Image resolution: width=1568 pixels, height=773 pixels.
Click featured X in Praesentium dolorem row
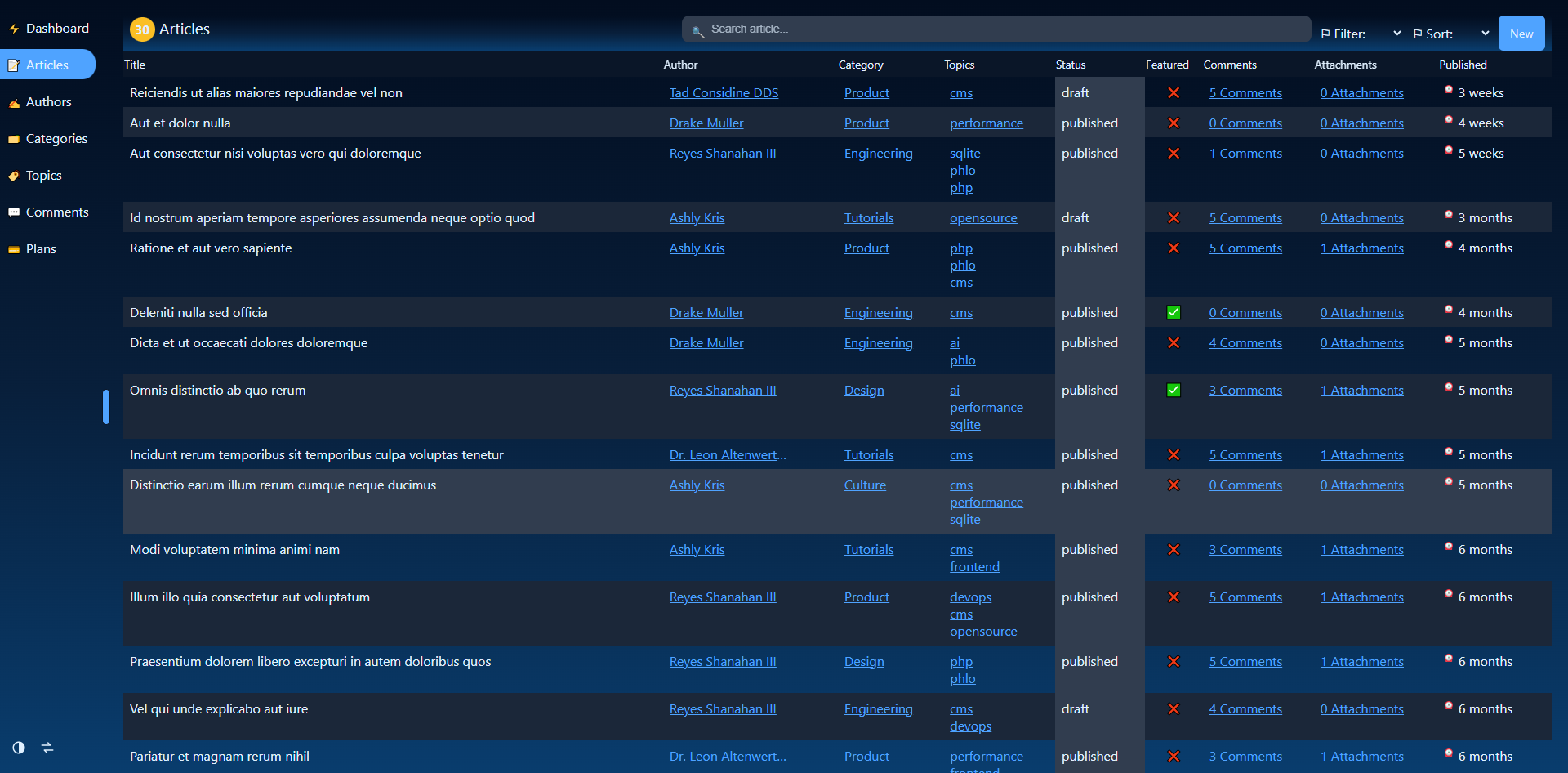1174,662
